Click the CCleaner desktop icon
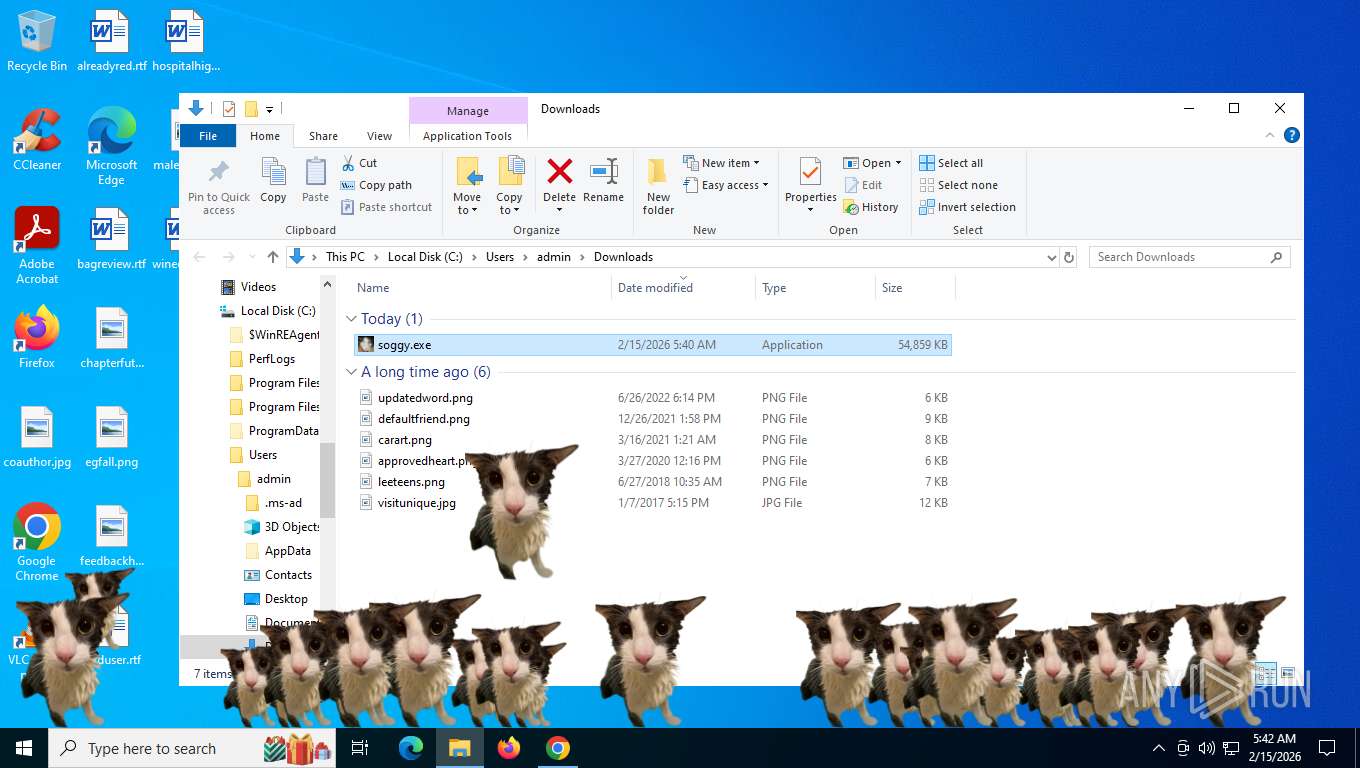 tap(37, 139)
